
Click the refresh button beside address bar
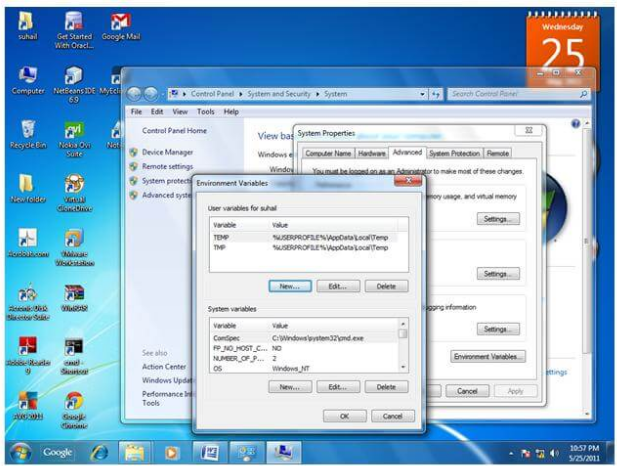click(x=436, y=94)
